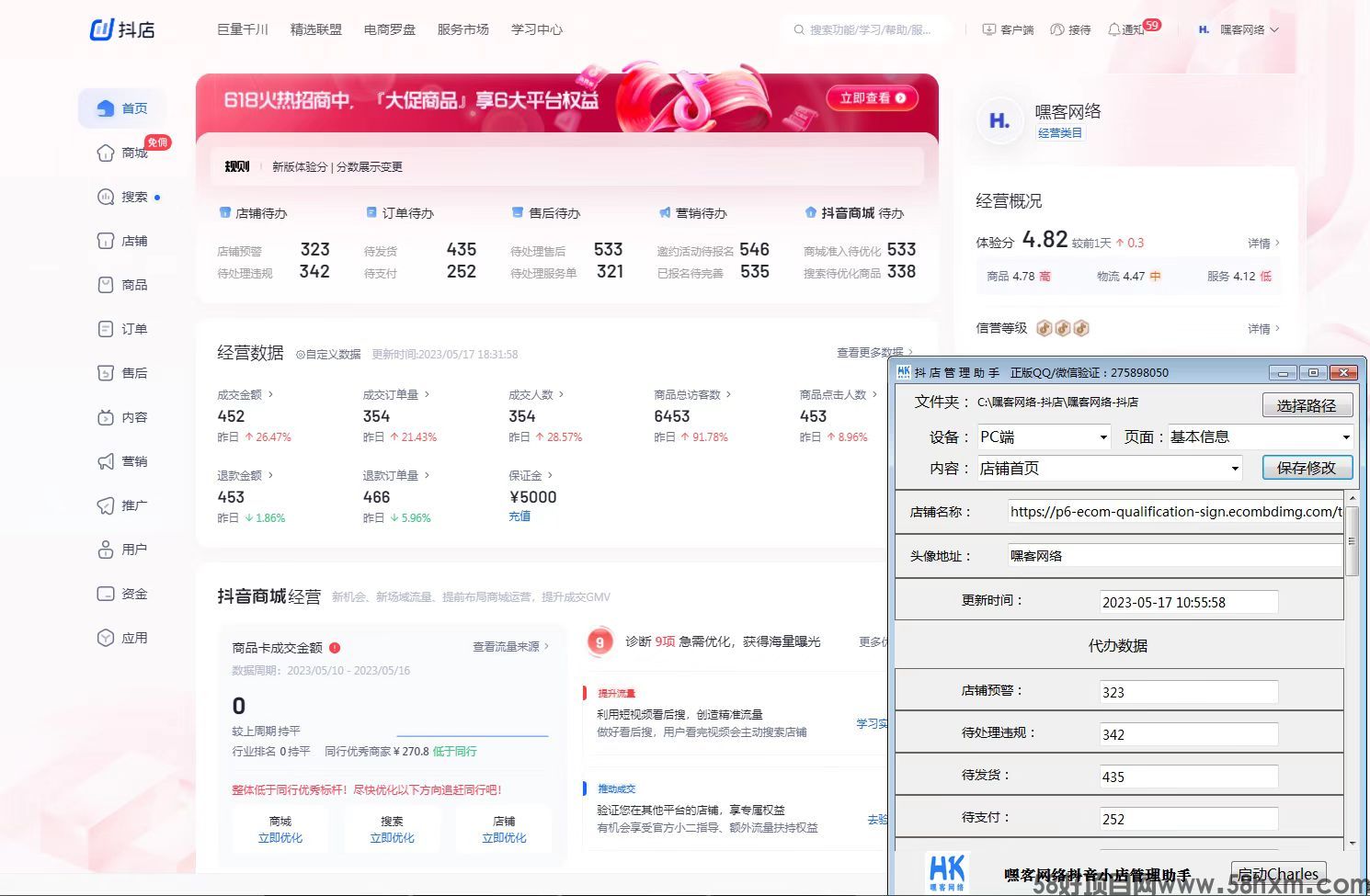The image size is (1370, 896).
Task: Open 服务市场 top menu
Action: tap(463, 29)
